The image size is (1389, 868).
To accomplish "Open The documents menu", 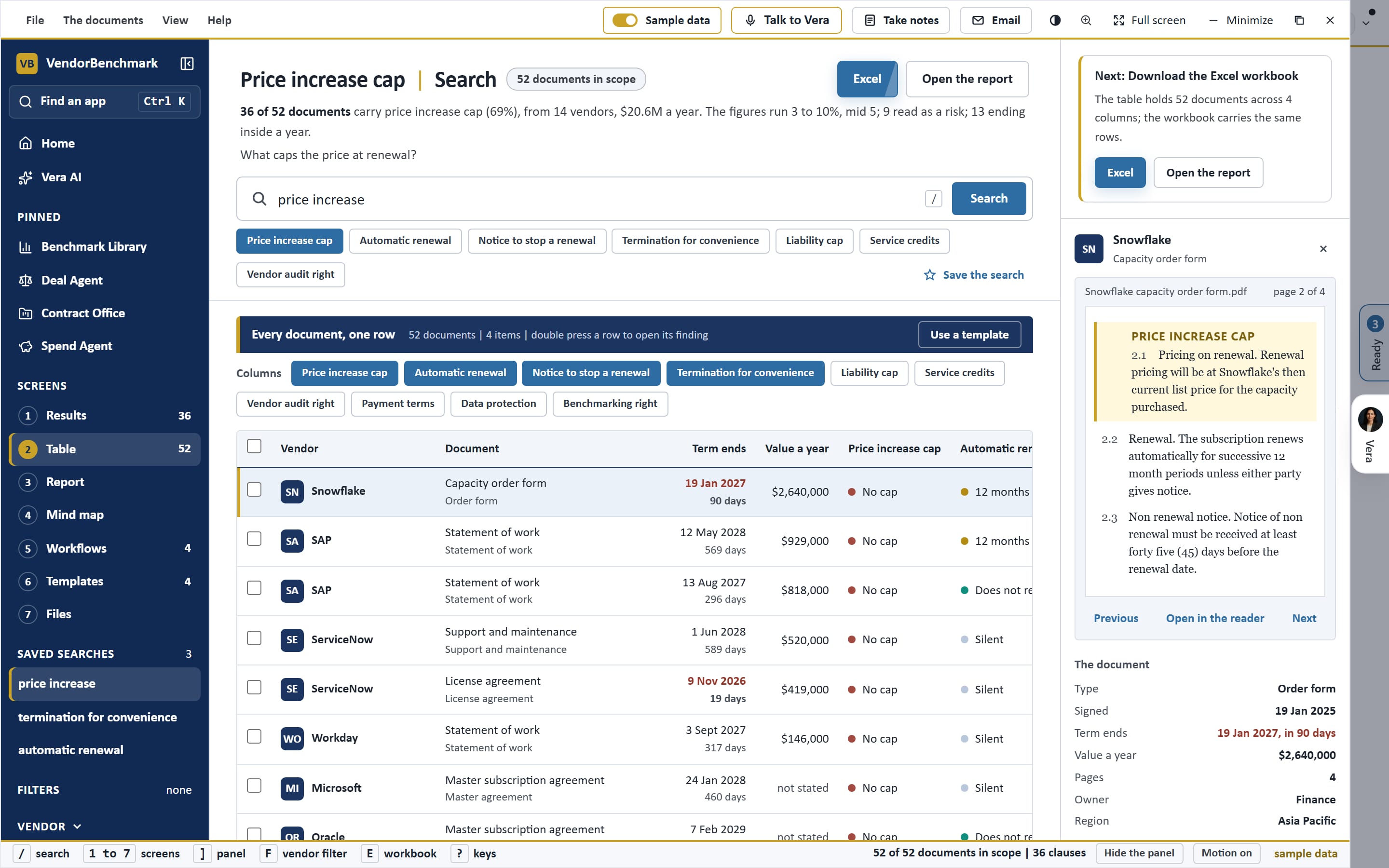I will (103, 20).
